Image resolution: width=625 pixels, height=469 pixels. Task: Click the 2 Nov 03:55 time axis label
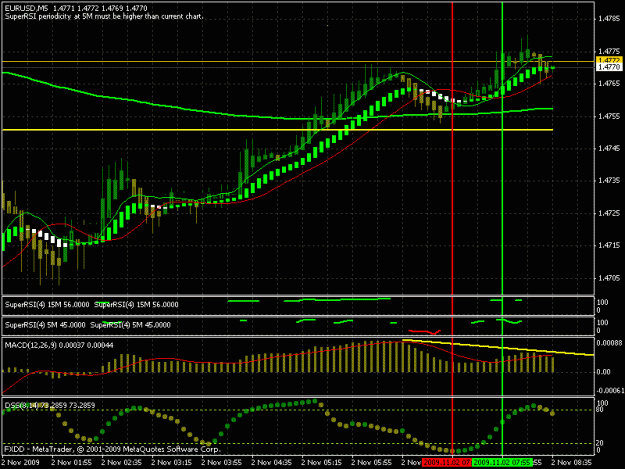pyautogui.click(x=222, y=462)
